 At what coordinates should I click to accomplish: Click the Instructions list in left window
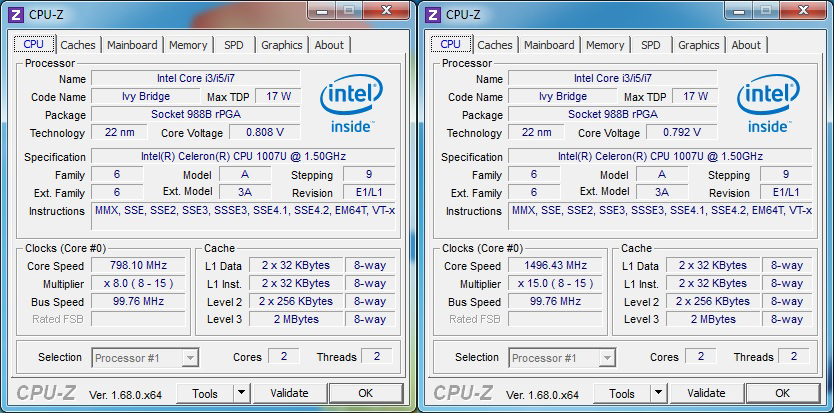coord(243,216)
